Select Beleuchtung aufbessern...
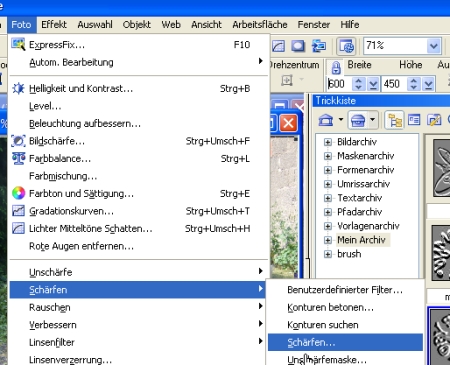This screenshot has height=365, width=450. click(x=138, y=124)
